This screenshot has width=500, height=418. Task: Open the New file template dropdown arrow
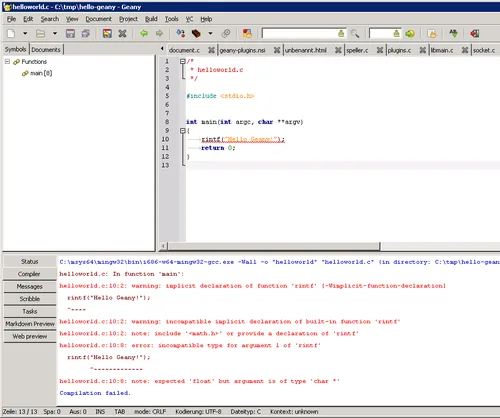pyautogui.click(x=25, y=33)
